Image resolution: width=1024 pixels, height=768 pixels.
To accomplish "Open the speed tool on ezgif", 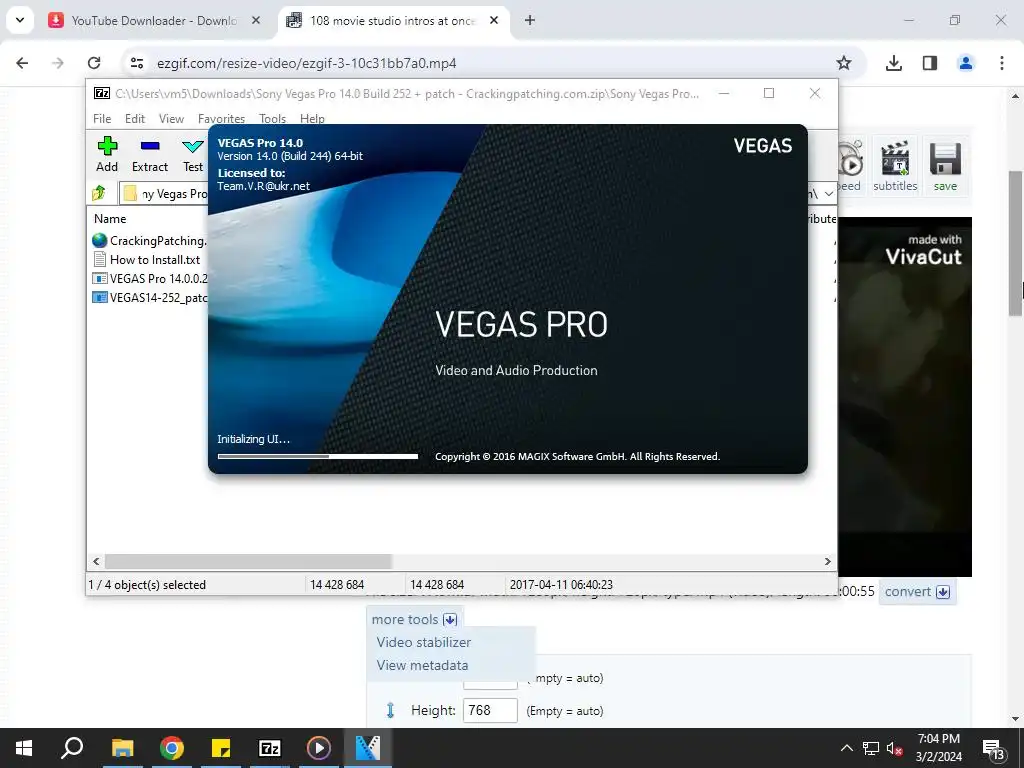I will (x=850, y=165).
